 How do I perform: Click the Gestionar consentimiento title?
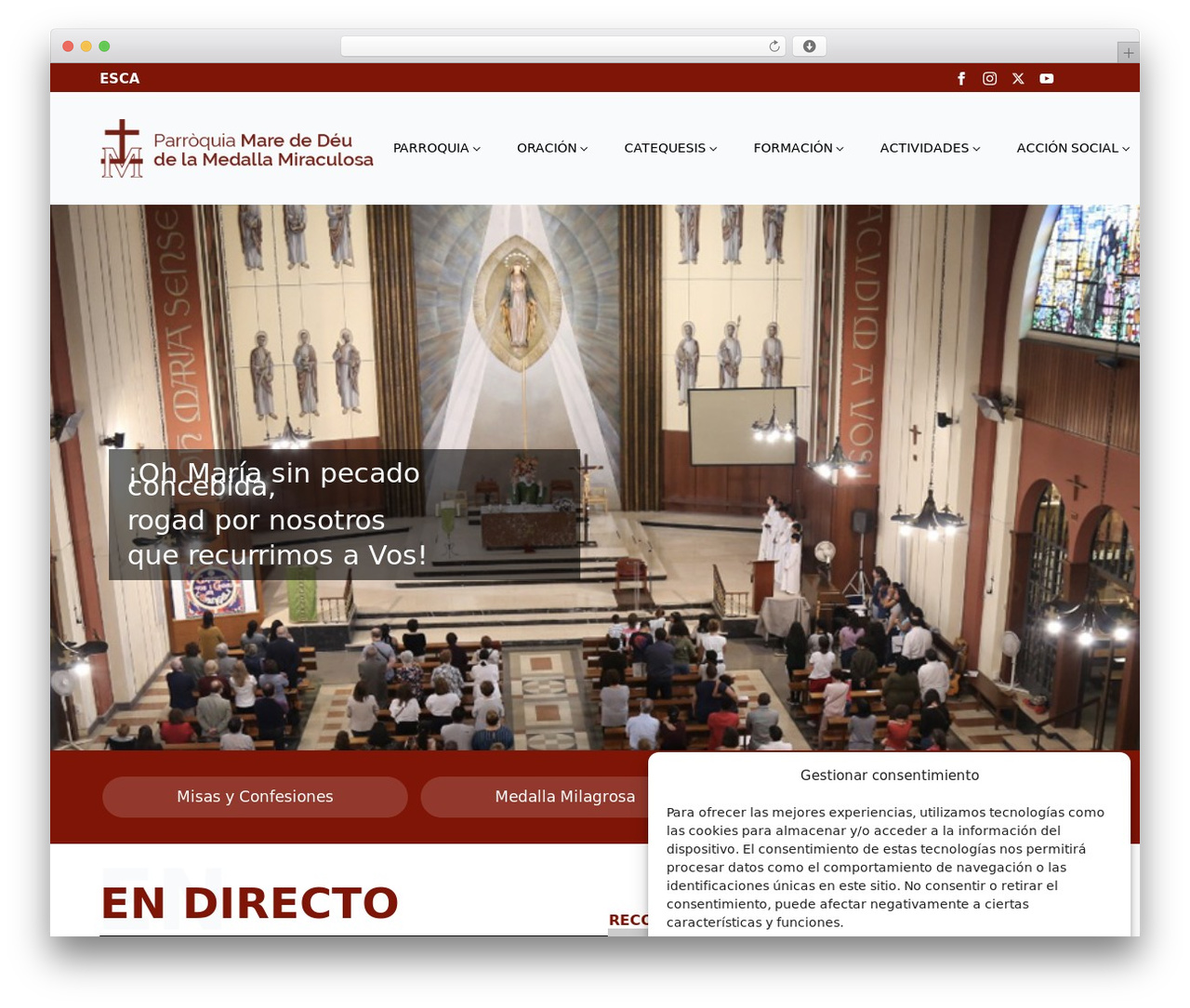[890, 775]
